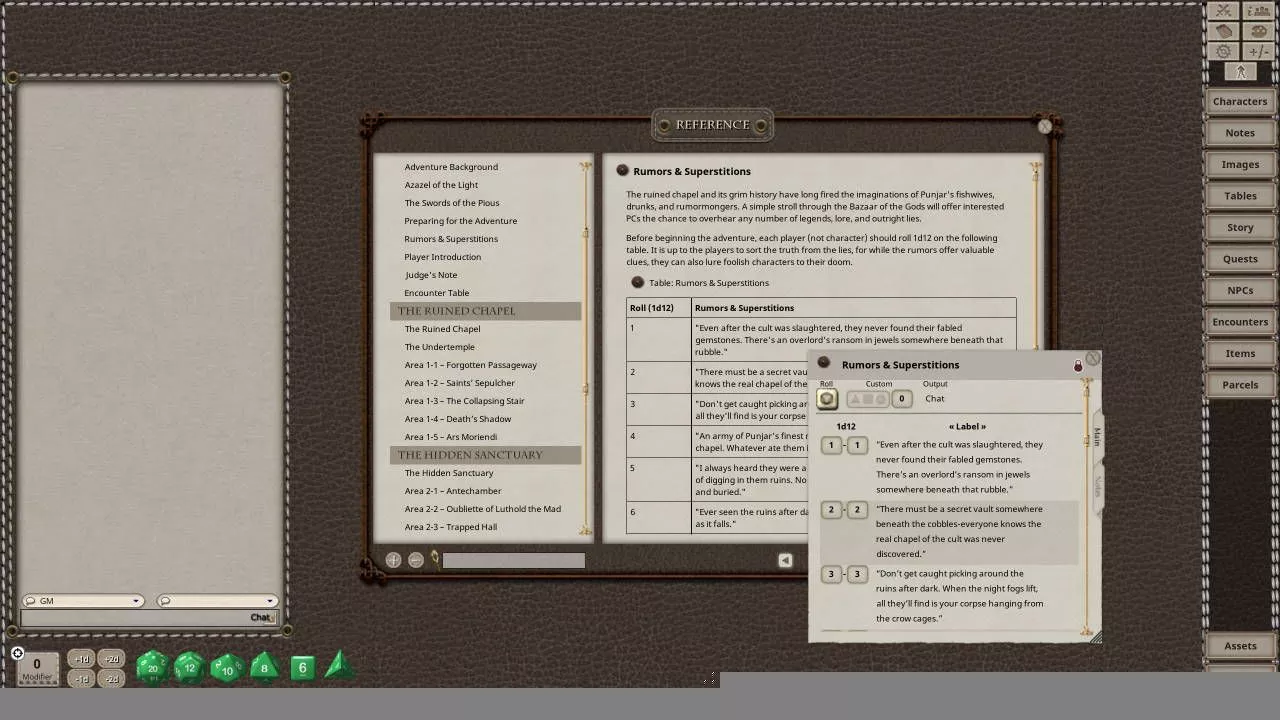Open Area 2-2 – Oubliette of Luthold the Mad
Image resolution: width=1280 pixels, height=720 pixels.
click(x=483, y=509)
